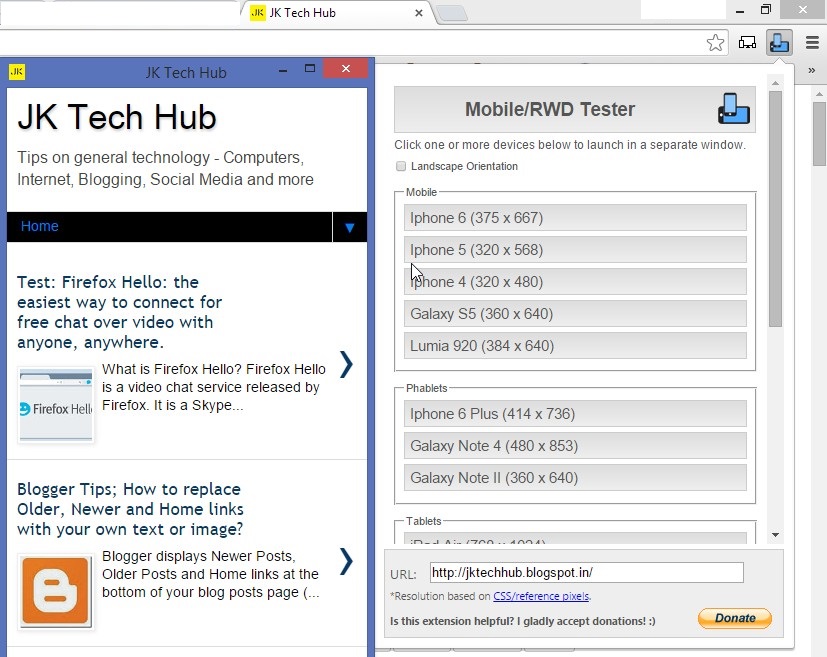
Task: Open the Home menu link
Action: pyautogui.click(x=40, y=226)
